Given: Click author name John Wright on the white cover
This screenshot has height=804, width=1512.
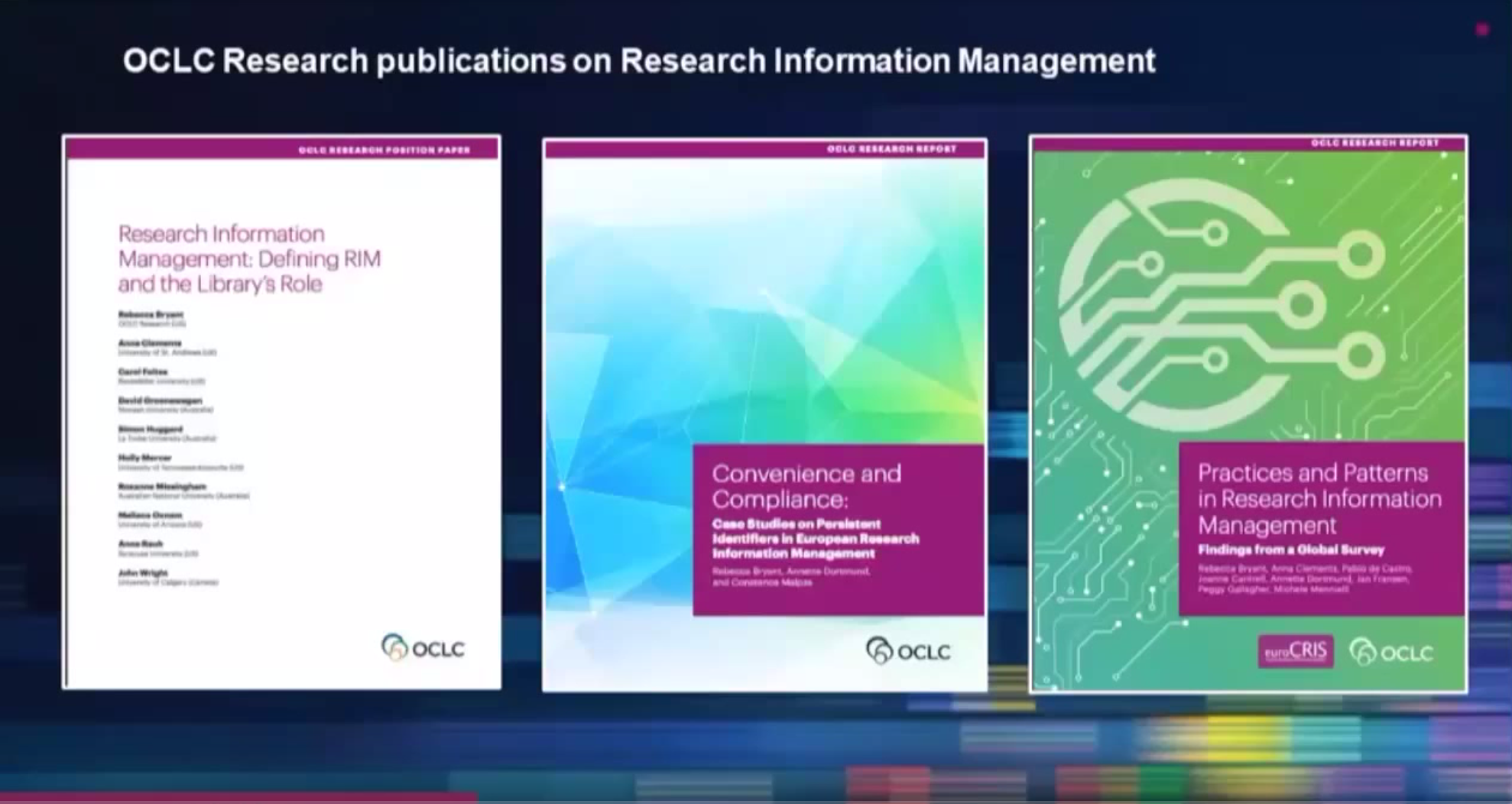Looking at the screenshot, I should pyautogui.click(x=143, y=572).
